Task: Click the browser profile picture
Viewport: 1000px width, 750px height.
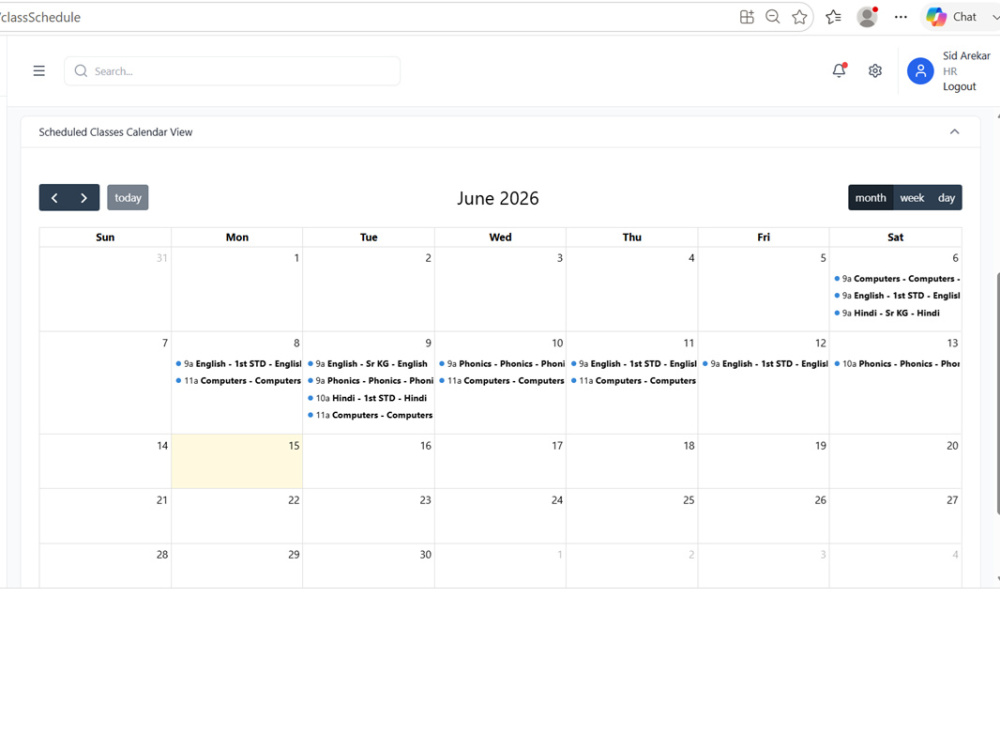Action: 867,17
